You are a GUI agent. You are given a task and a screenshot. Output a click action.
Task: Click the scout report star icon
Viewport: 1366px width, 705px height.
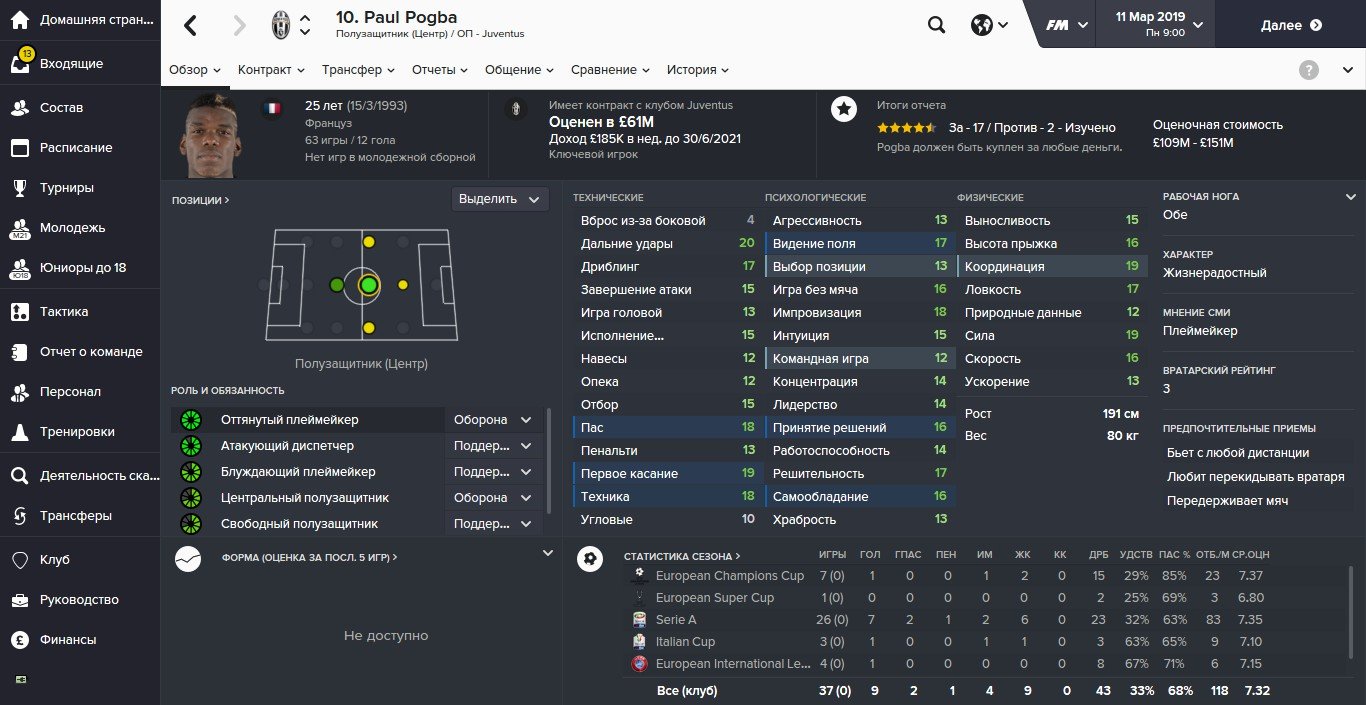(x=844, y=109)
